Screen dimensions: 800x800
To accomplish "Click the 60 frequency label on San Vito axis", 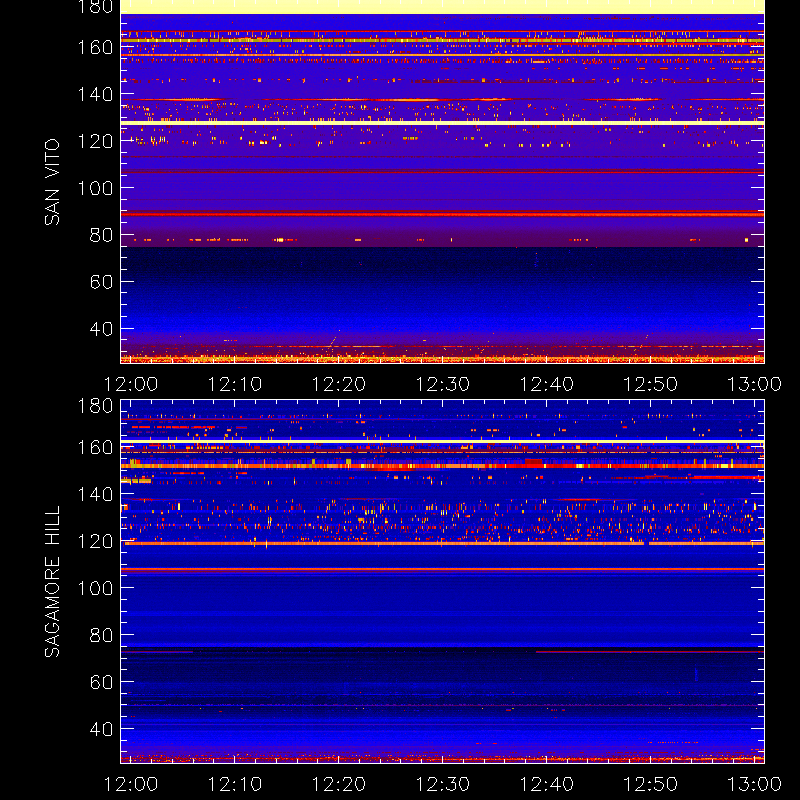I will (101, 282).
